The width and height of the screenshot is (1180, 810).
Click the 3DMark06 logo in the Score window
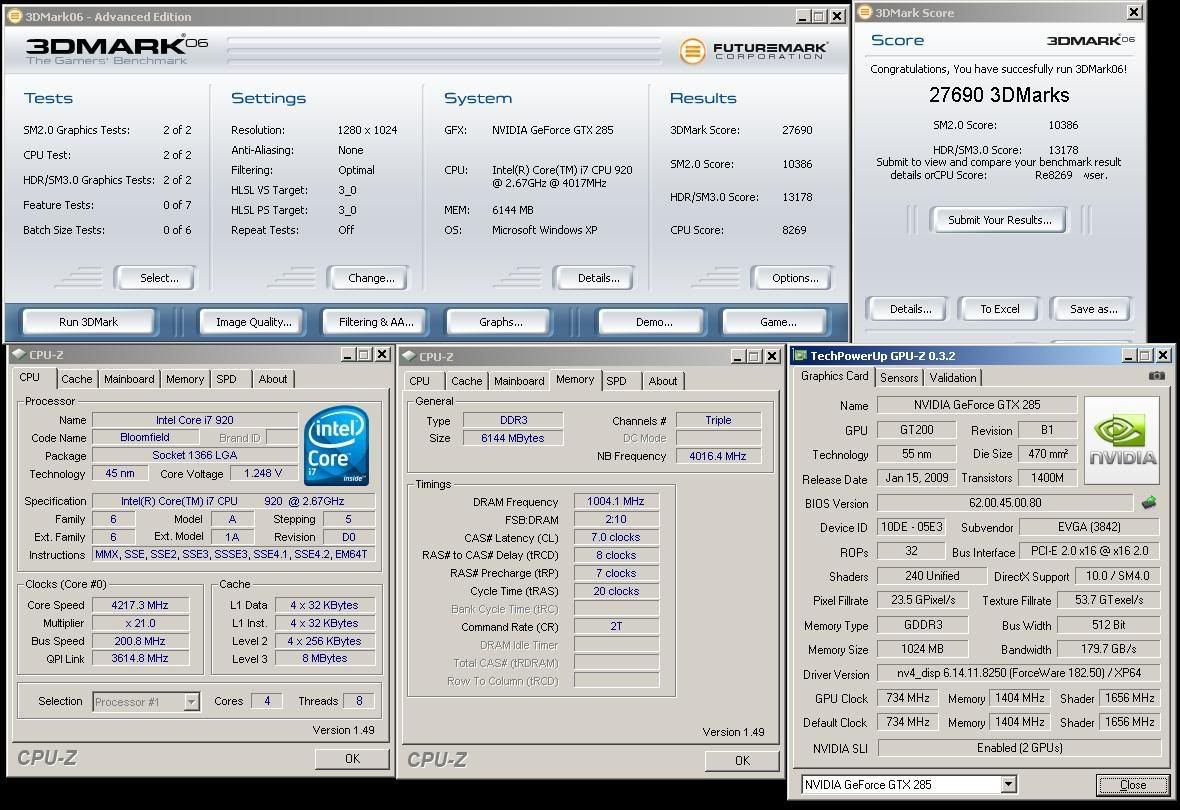point(1090,40)
